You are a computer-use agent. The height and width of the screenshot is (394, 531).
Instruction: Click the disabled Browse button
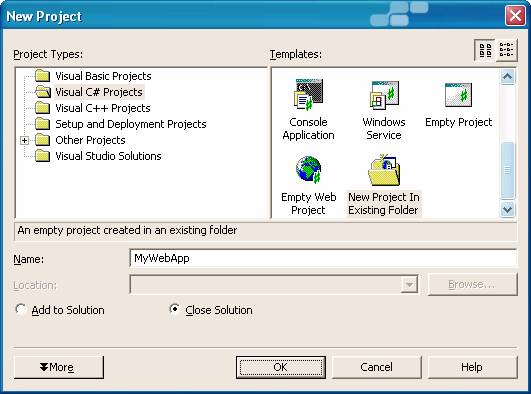[472, 284]
